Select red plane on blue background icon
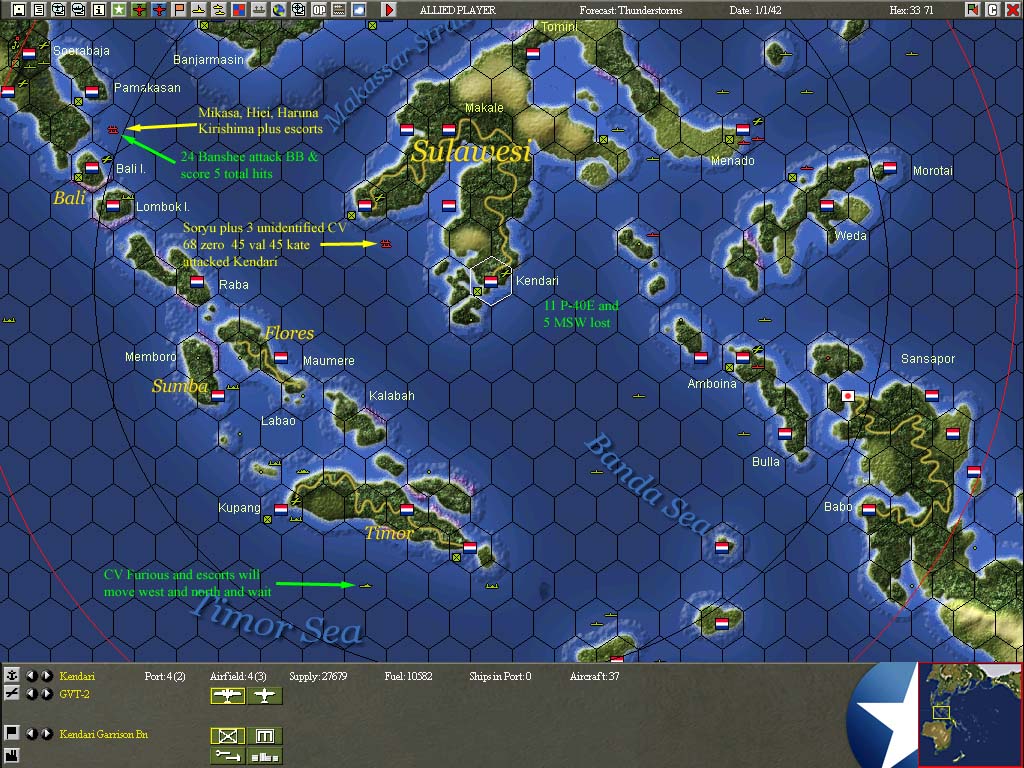This screenshot has width=1024, height=768. pos(159,10)
